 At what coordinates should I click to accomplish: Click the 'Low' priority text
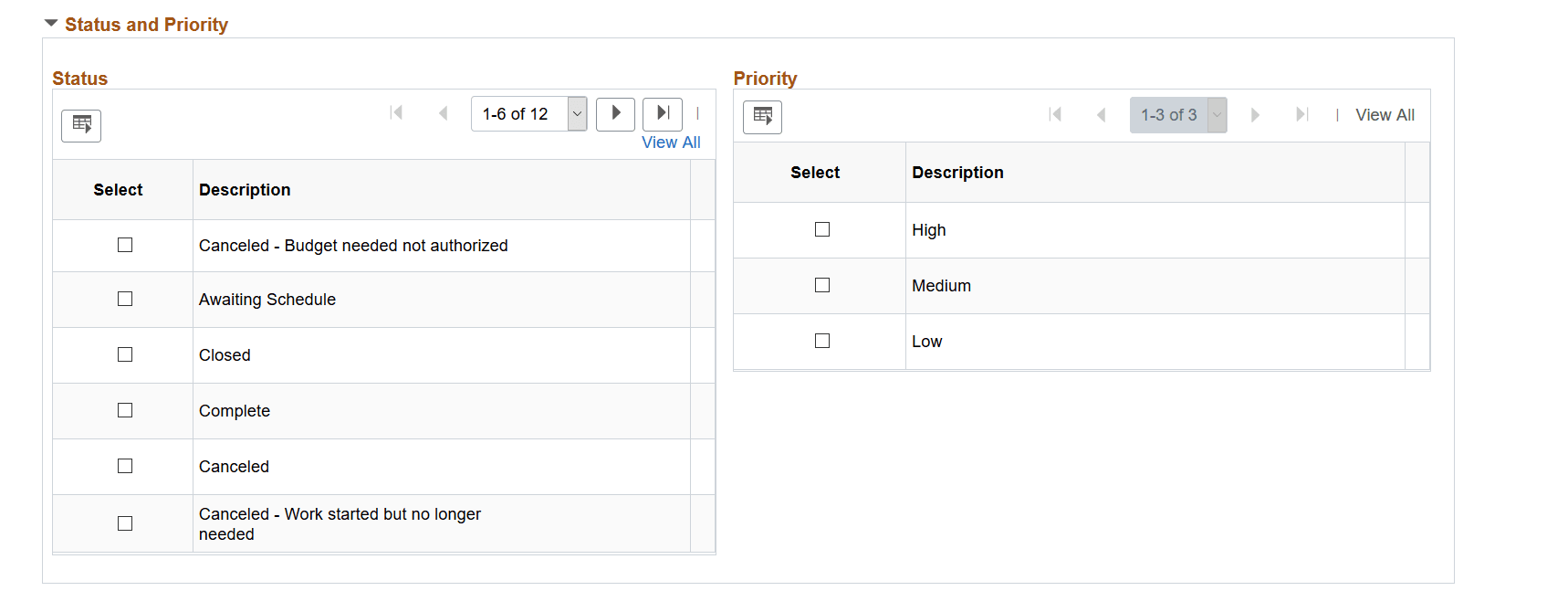[x=926, y=342]
